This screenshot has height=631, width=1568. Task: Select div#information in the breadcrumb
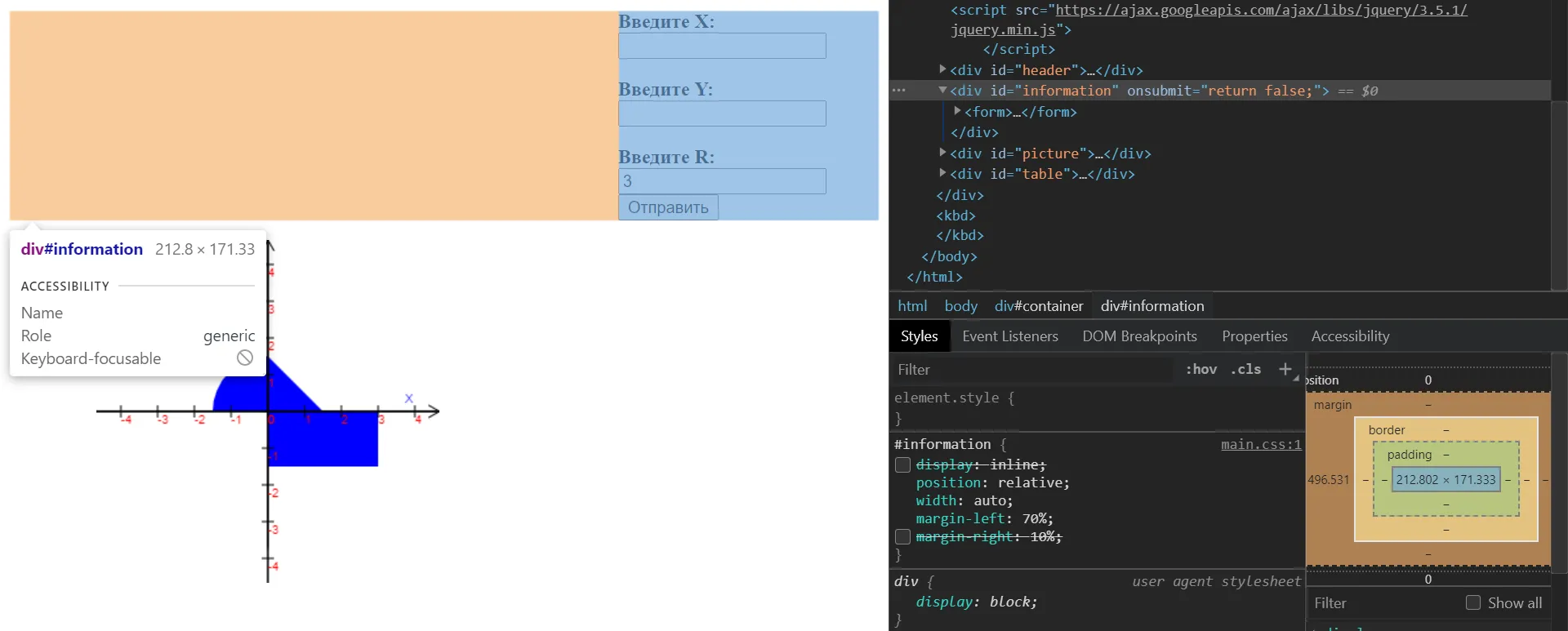pos(1152,306)
